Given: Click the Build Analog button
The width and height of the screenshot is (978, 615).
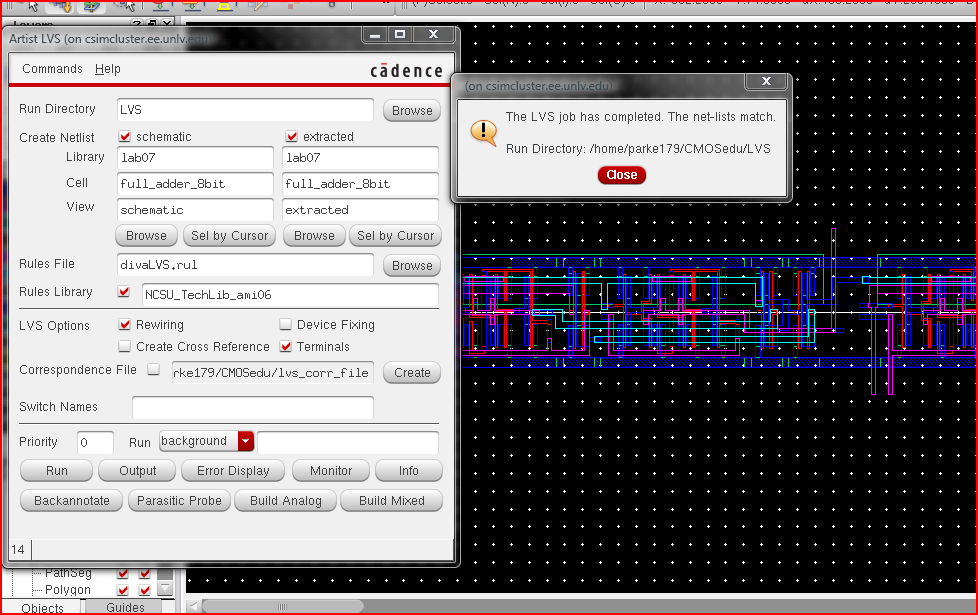Looking at the screenshot, I should point(286,501).
